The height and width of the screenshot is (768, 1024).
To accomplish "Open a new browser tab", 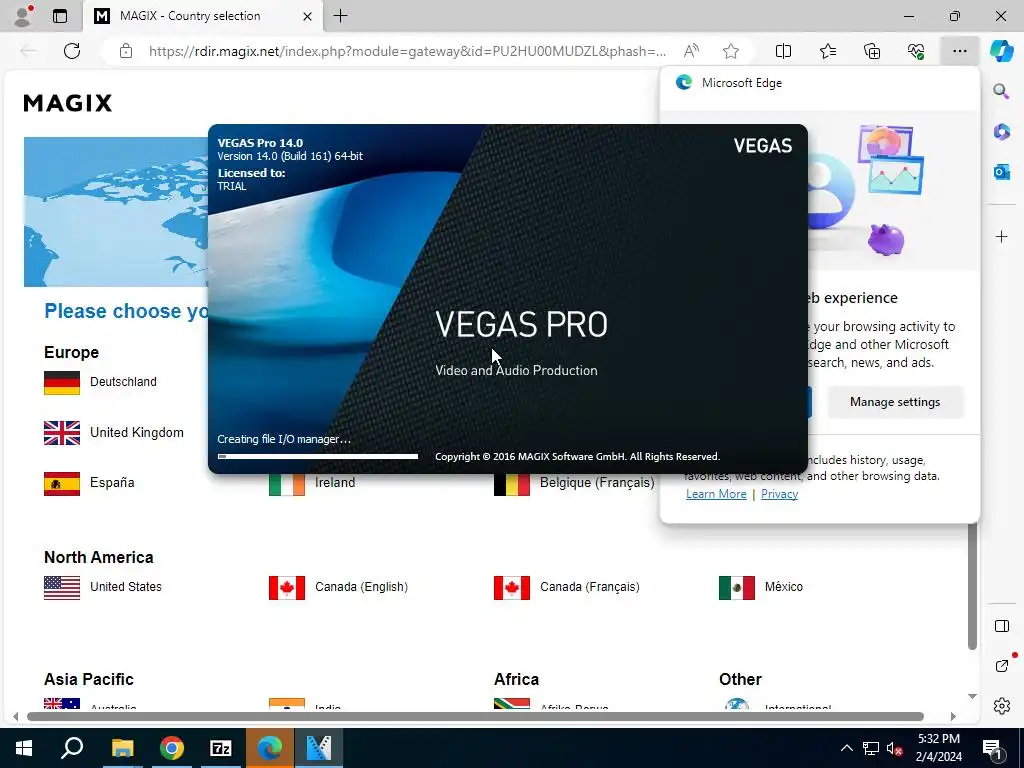I will pyautogui.click(x=340, y=16).
